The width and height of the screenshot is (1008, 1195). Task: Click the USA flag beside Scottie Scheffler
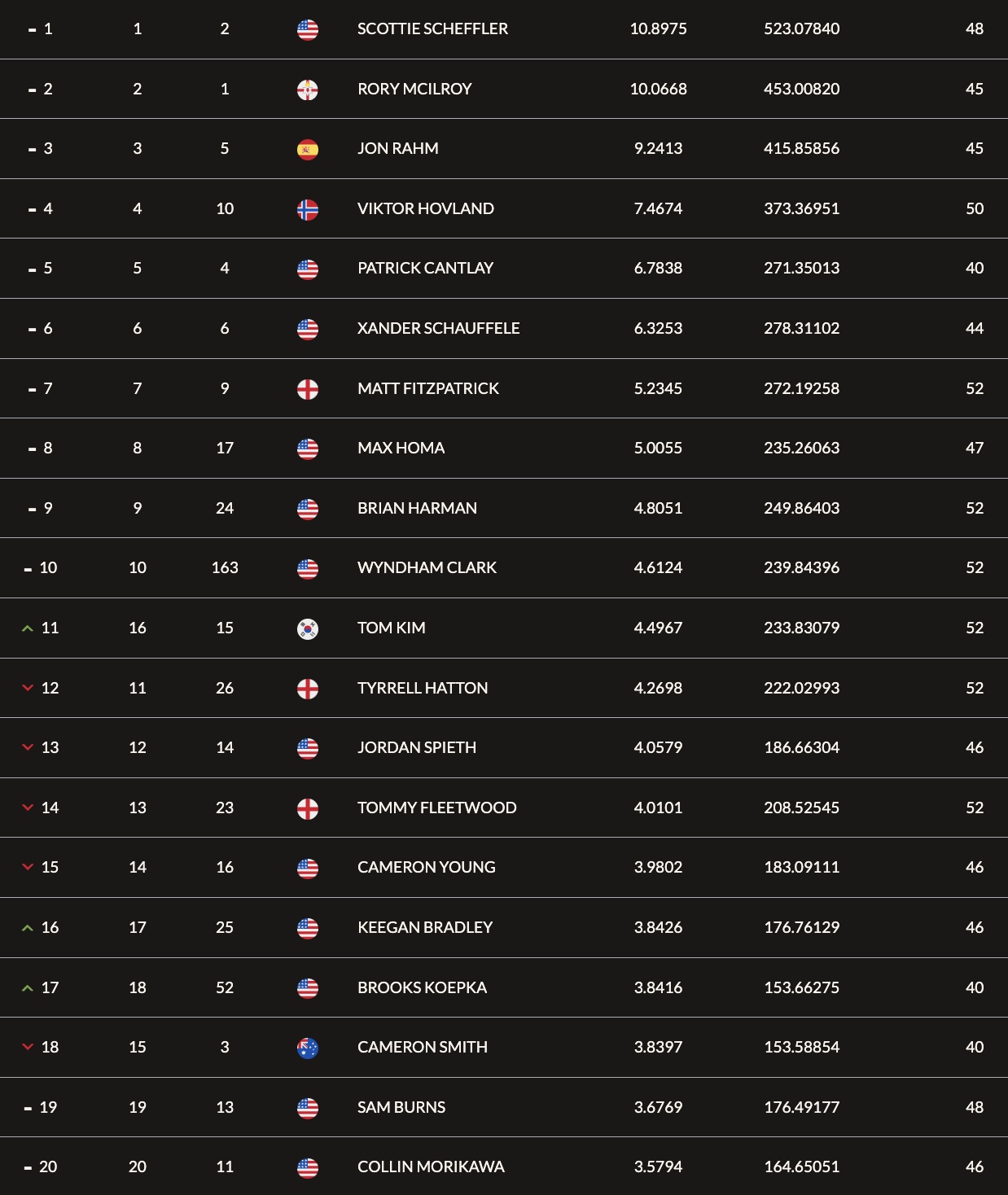tap(308, 30)
